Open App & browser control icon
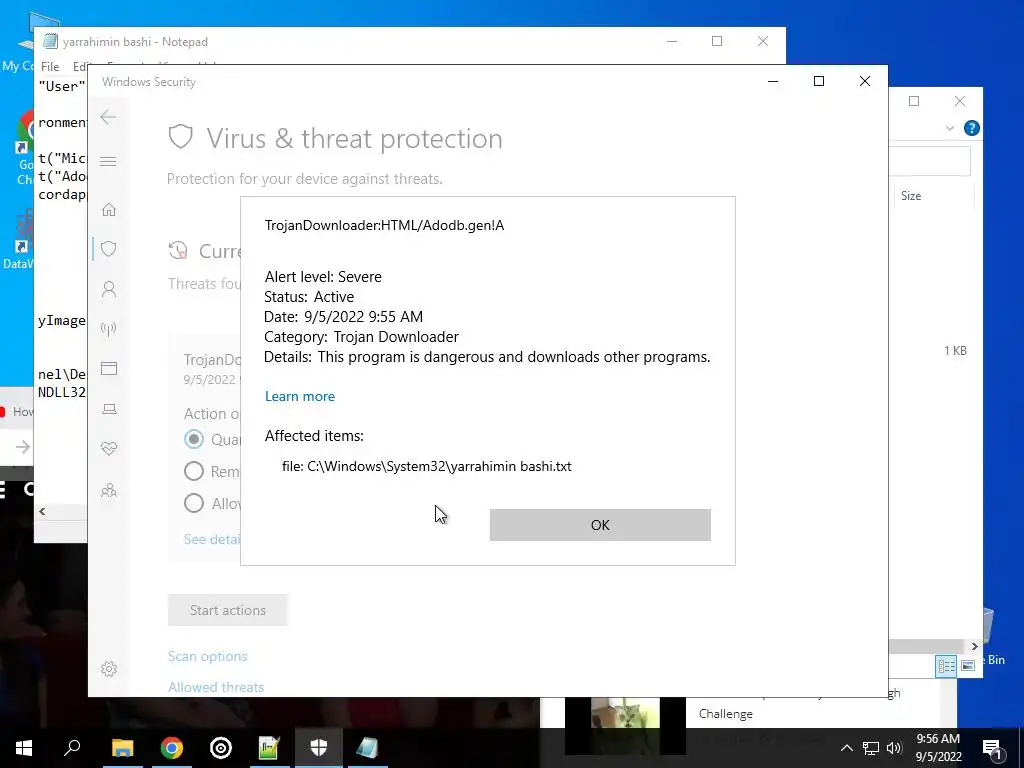Viewport: 1024px width, 768px height. [109, 369]
